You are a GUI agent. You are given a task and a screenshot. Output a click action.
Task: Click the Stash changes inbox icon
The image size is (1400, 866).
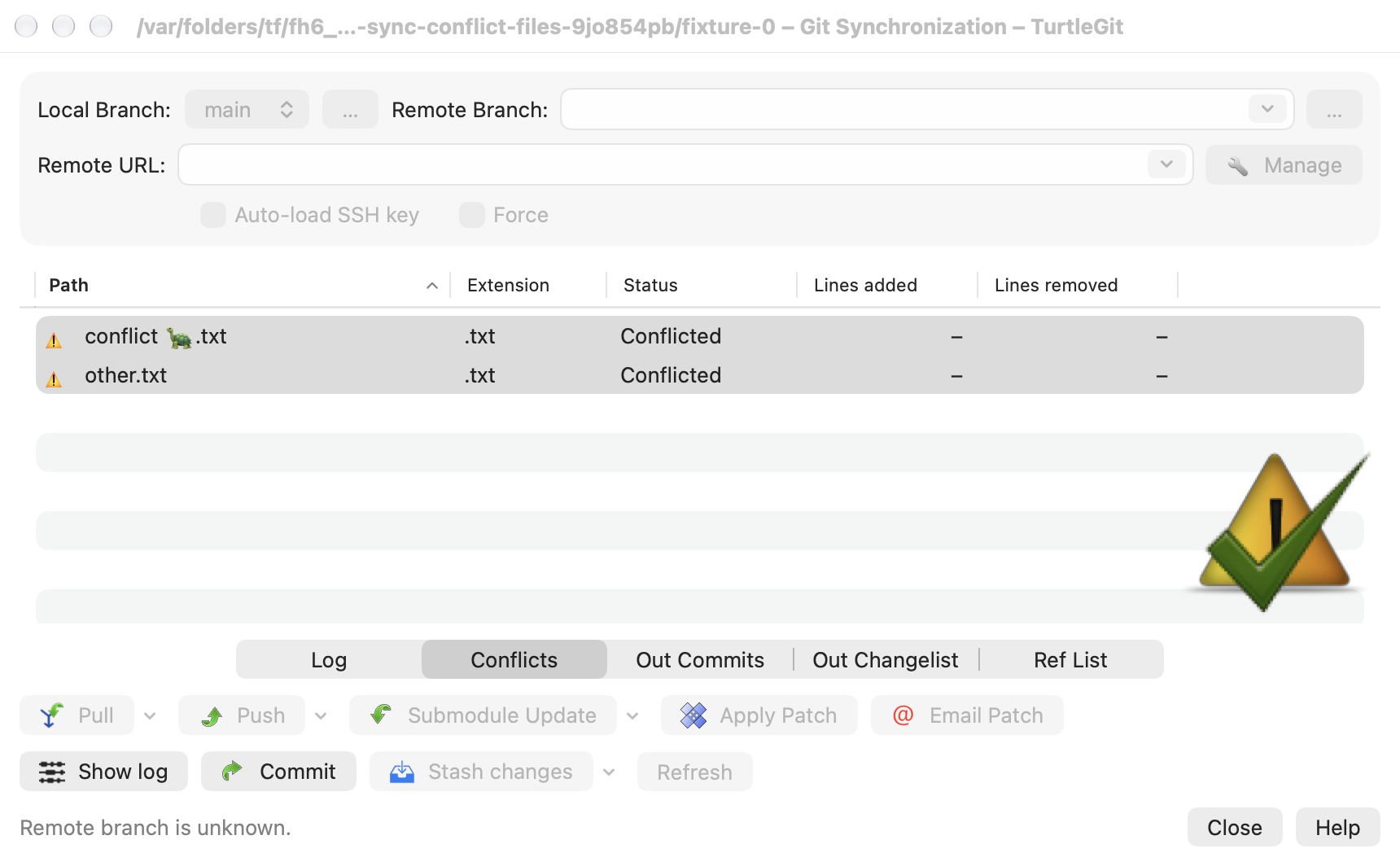(402, 772)
